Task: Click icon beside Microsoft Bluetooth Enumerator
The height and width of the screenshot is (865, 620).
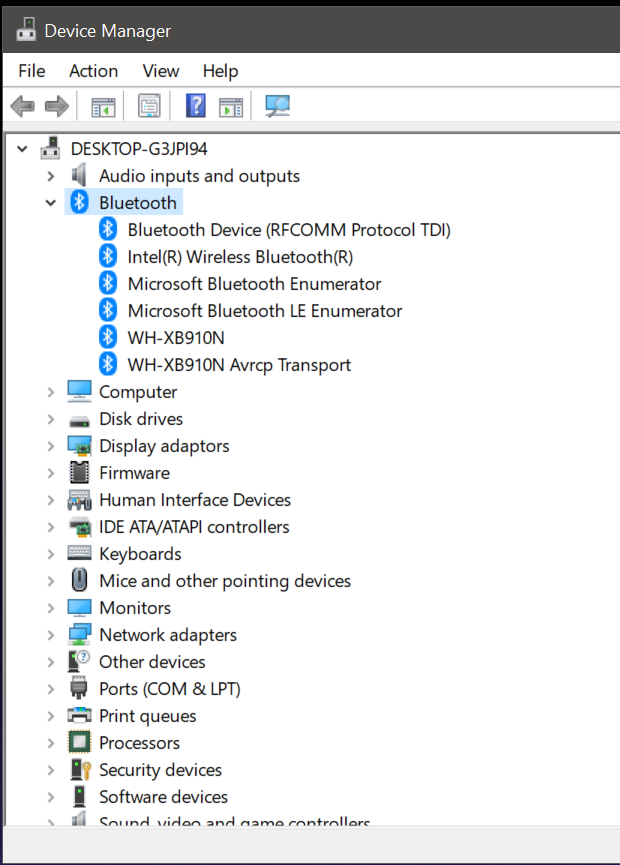Action: point(108,284)
